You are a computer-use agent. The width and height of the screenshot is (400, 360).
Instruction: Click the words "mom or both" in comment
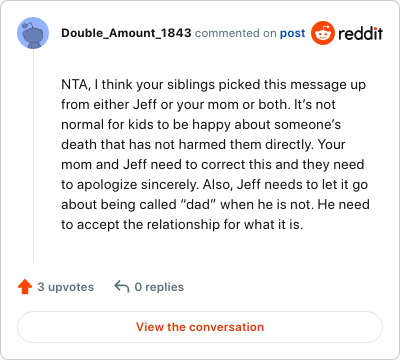247,105
